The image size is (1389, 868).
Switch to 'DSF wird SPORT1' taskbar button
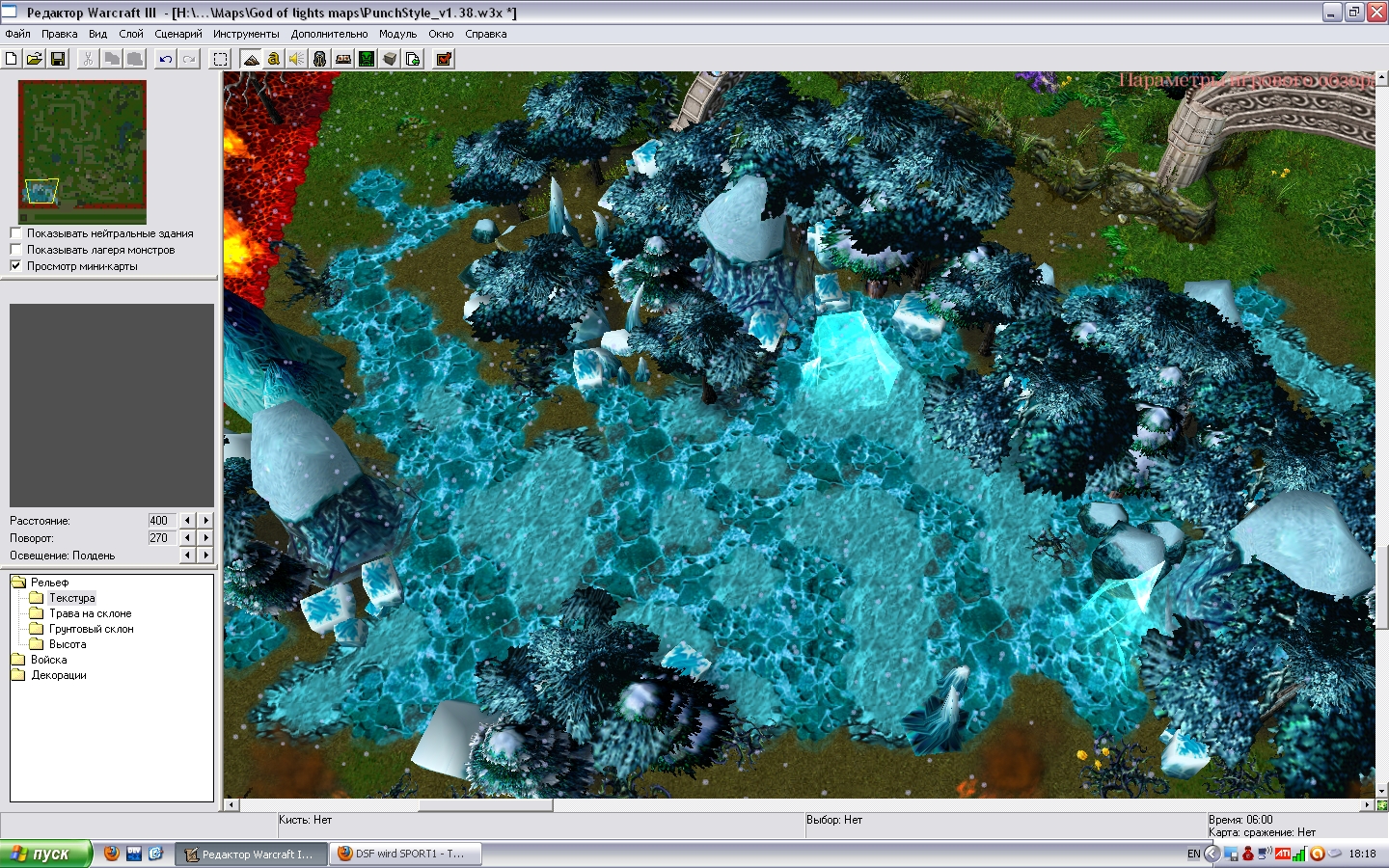pos(405,854)
